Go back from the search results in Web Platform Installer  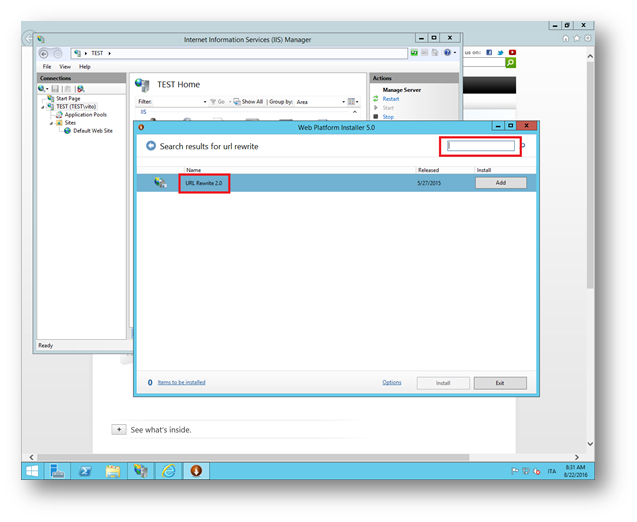tap(151, 146)
